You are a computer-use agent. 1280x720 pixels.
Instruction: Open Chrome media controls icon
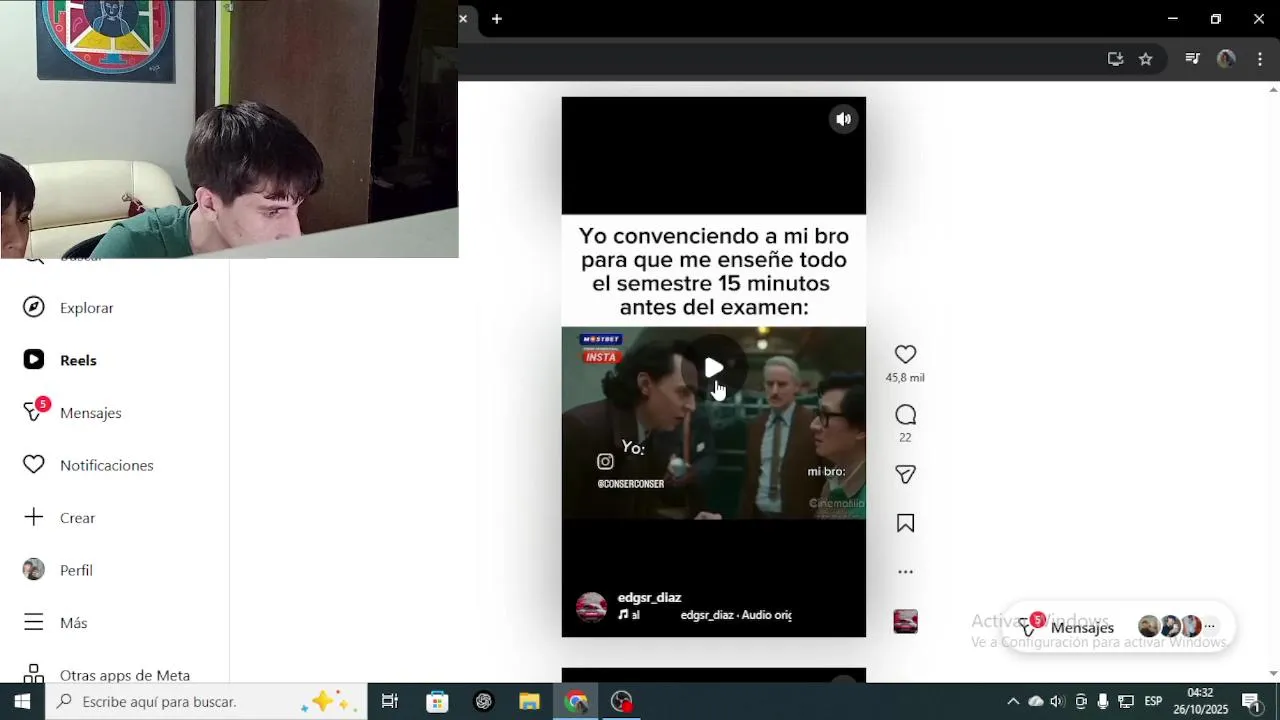[x=1192, y=59]
